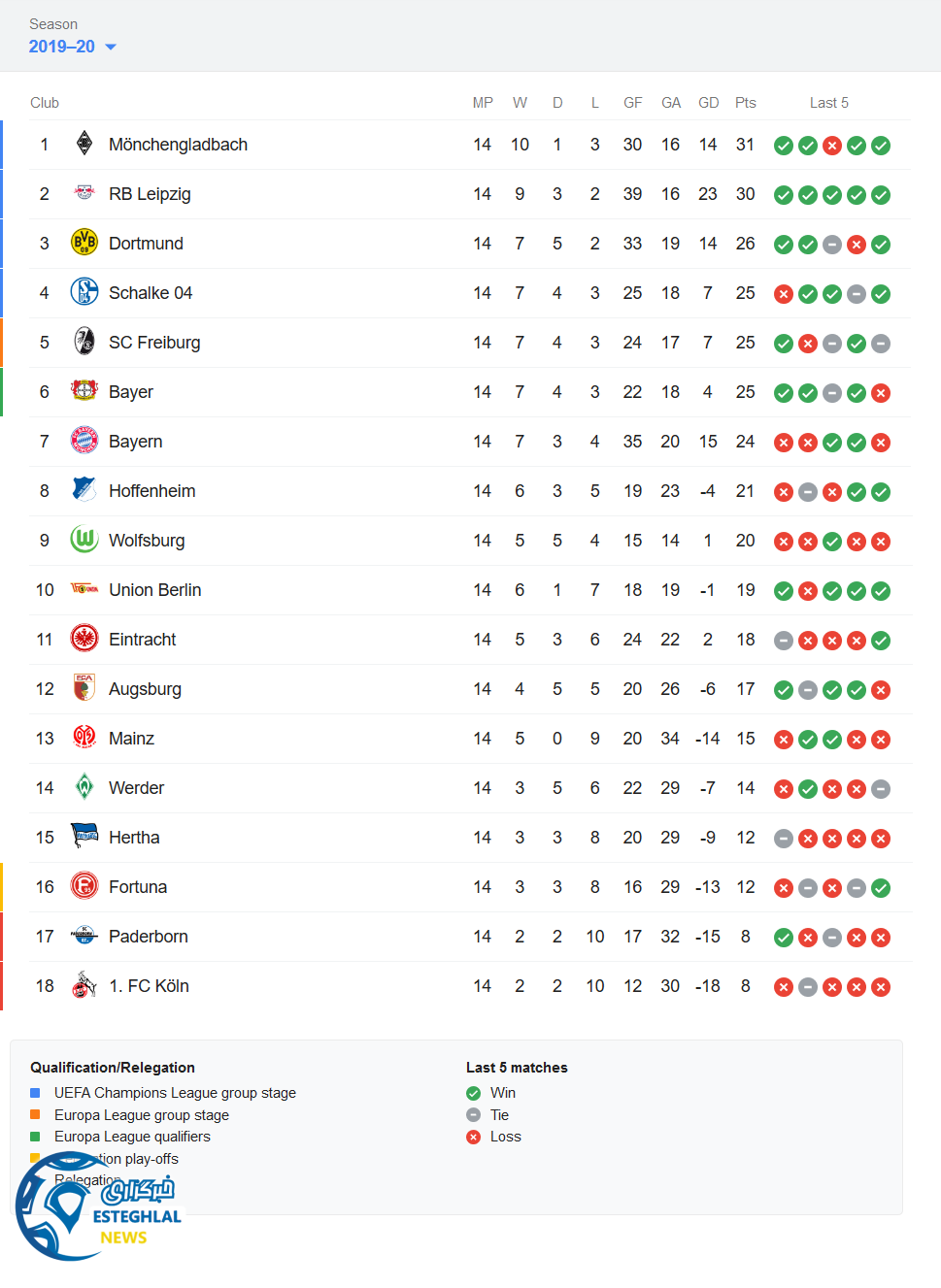Click the Hoffenheim club name
941x1288 pixels.
pos(151,491)
